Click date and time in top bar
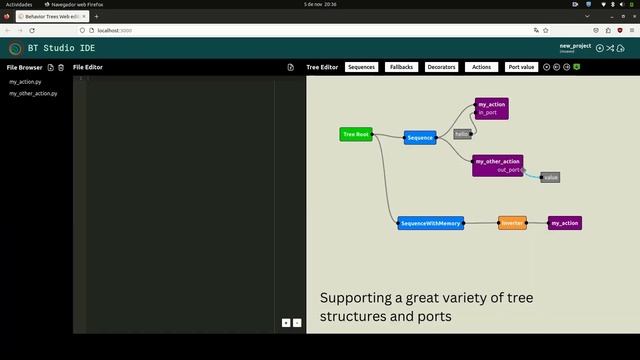Screen dimensions: 640x360 (x=320, y=4)
